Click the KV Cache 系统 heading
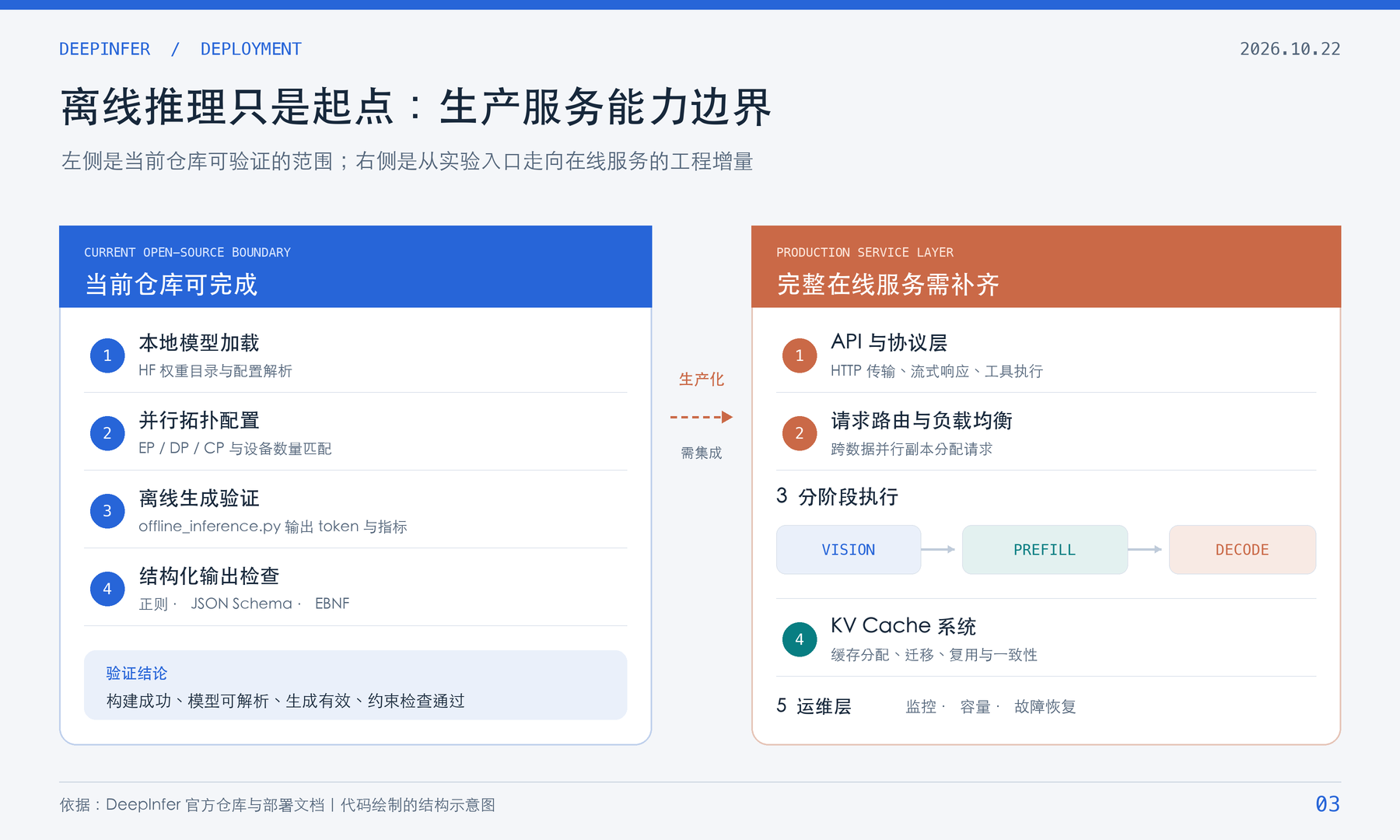This screenshot has height=840, width=1400. pos(903,626)
